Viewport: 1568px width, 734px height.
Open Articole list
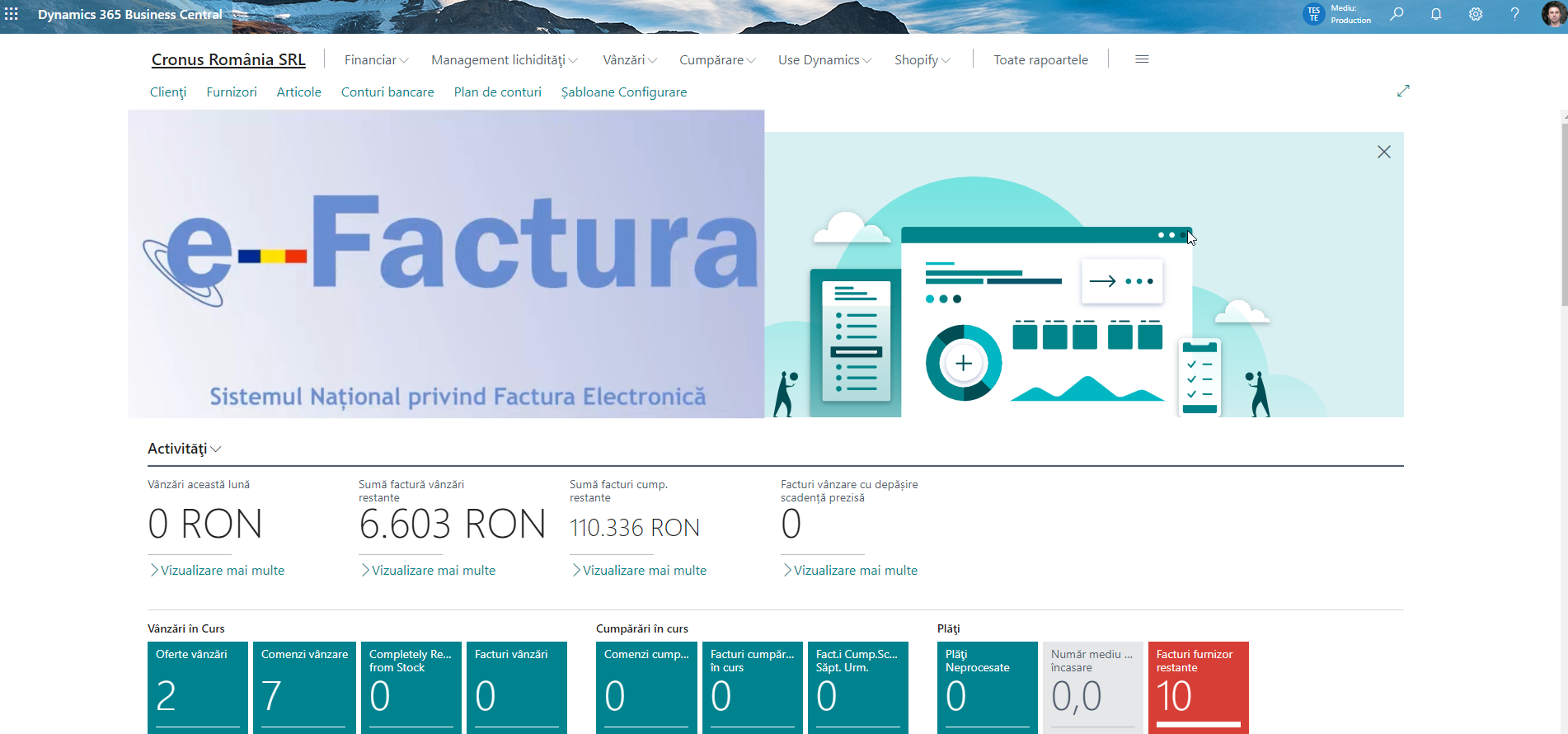click(298, 92)
